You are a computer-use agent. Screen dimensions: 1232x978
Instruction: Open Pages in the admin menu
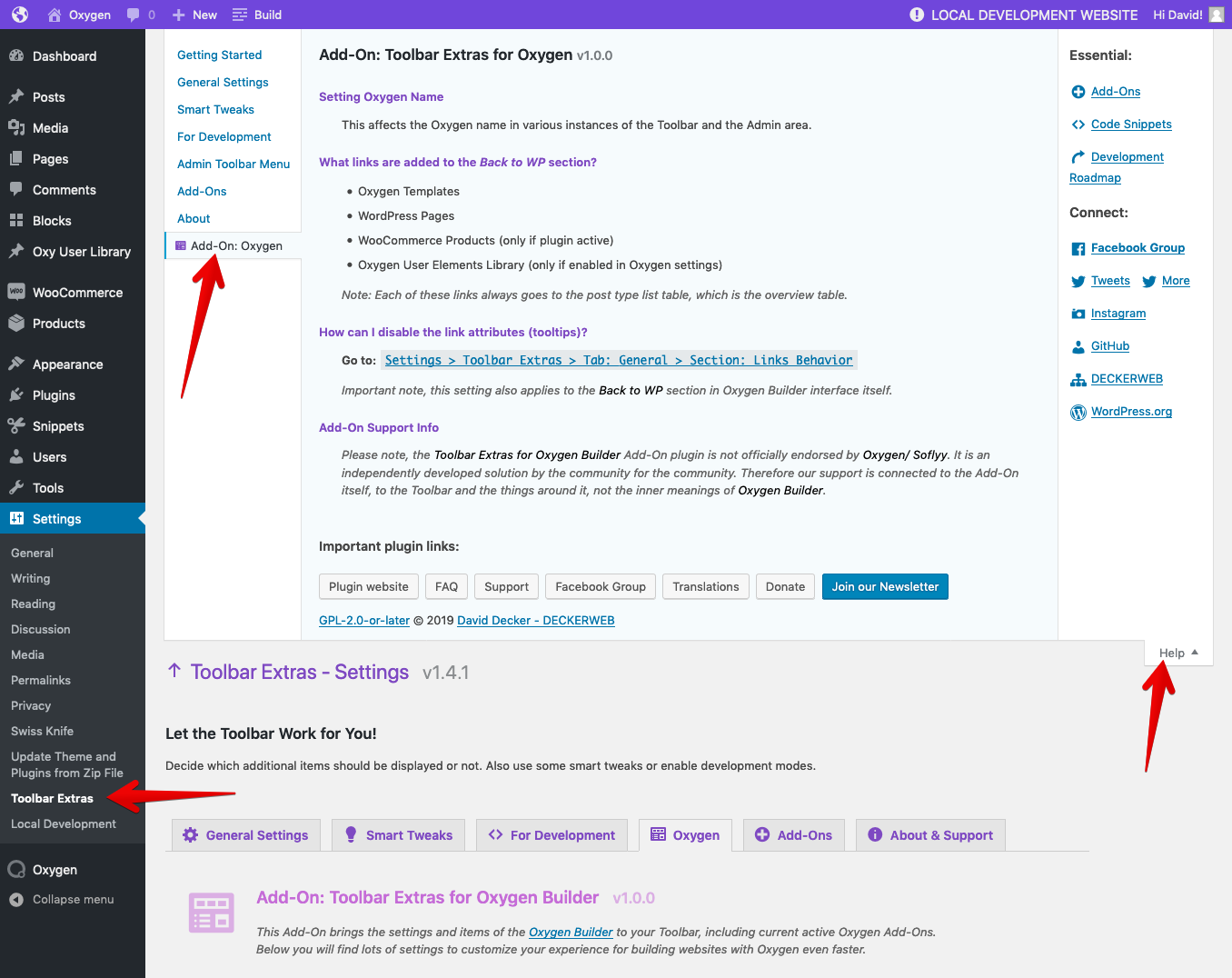click(x=73, y=159)
